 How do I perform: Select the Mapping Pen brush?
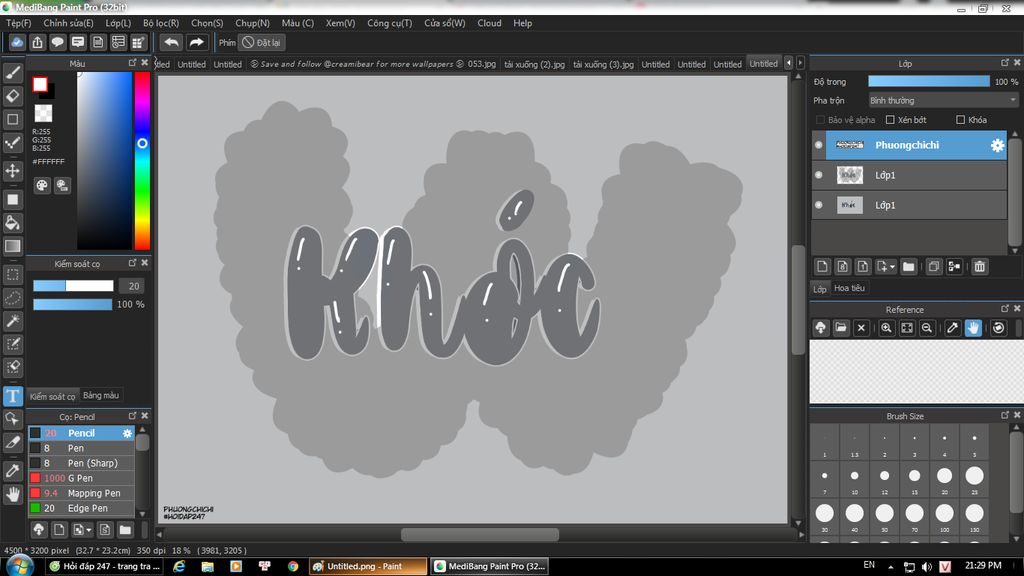click(81, 493)
